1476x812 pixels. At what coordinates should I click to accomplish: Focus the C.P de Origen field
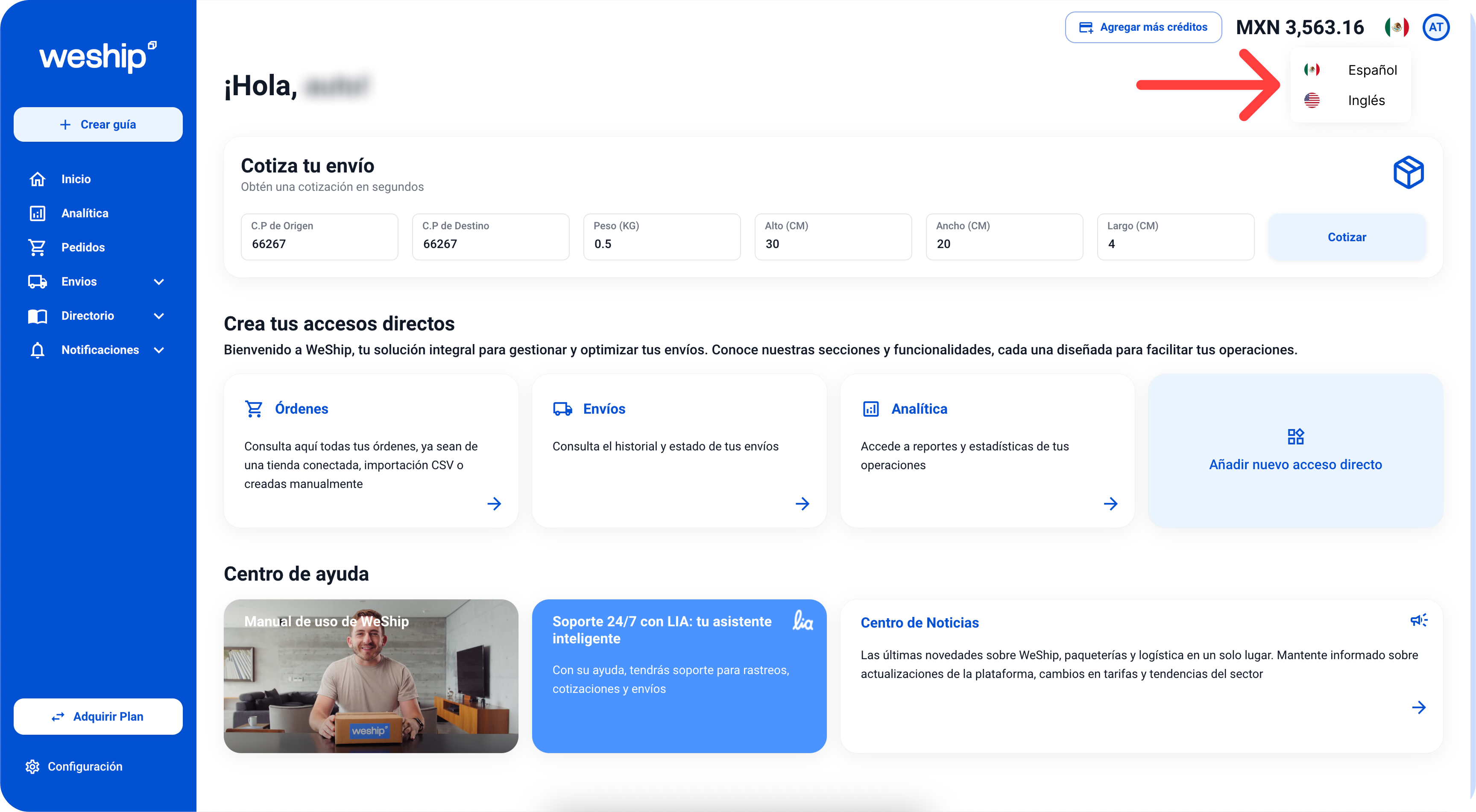(319, 237)
